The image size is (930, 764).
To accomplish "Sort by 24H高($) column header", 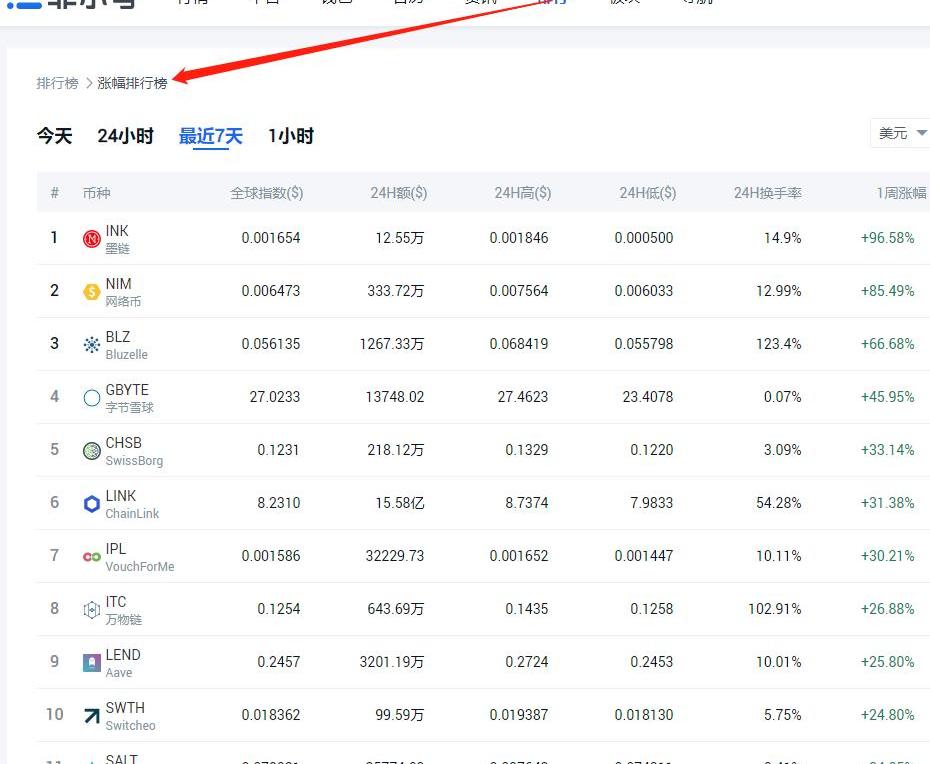I will (x=523, y=193).
